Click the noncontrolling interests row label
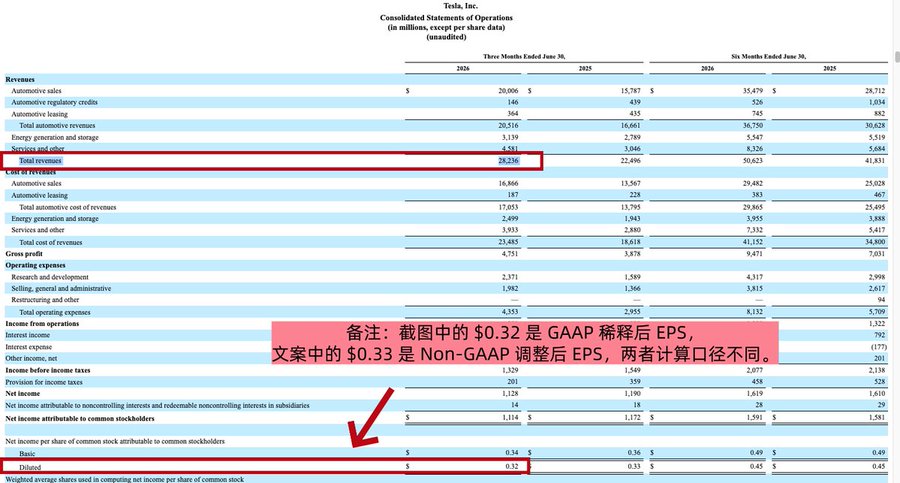Image resolution: width=900 pixels, height=483 pixels. pyautogui.click(x=157, y=405)
